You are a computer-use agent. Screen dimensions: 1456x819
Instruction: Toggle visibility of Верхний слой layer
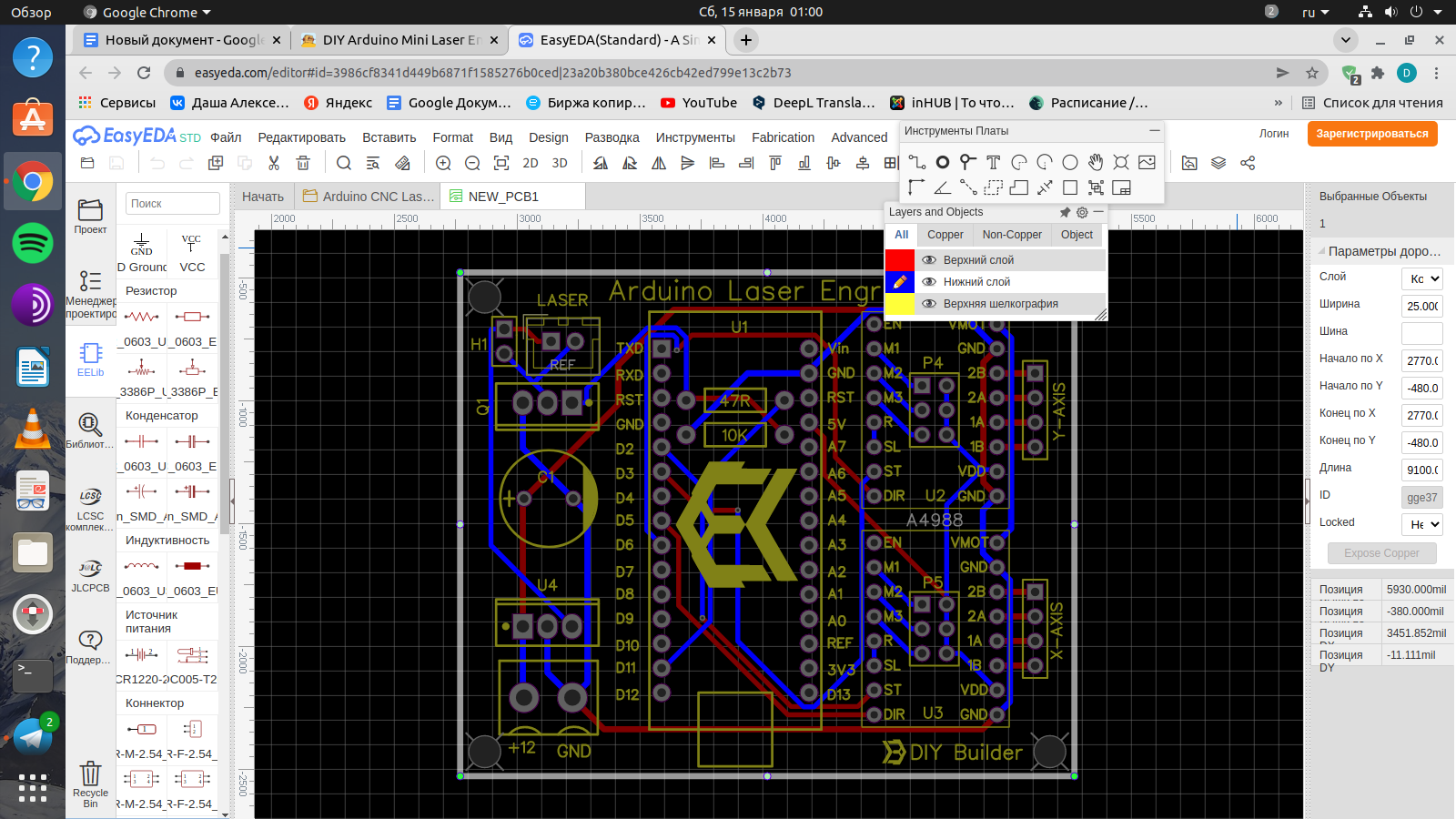point(929,260)
